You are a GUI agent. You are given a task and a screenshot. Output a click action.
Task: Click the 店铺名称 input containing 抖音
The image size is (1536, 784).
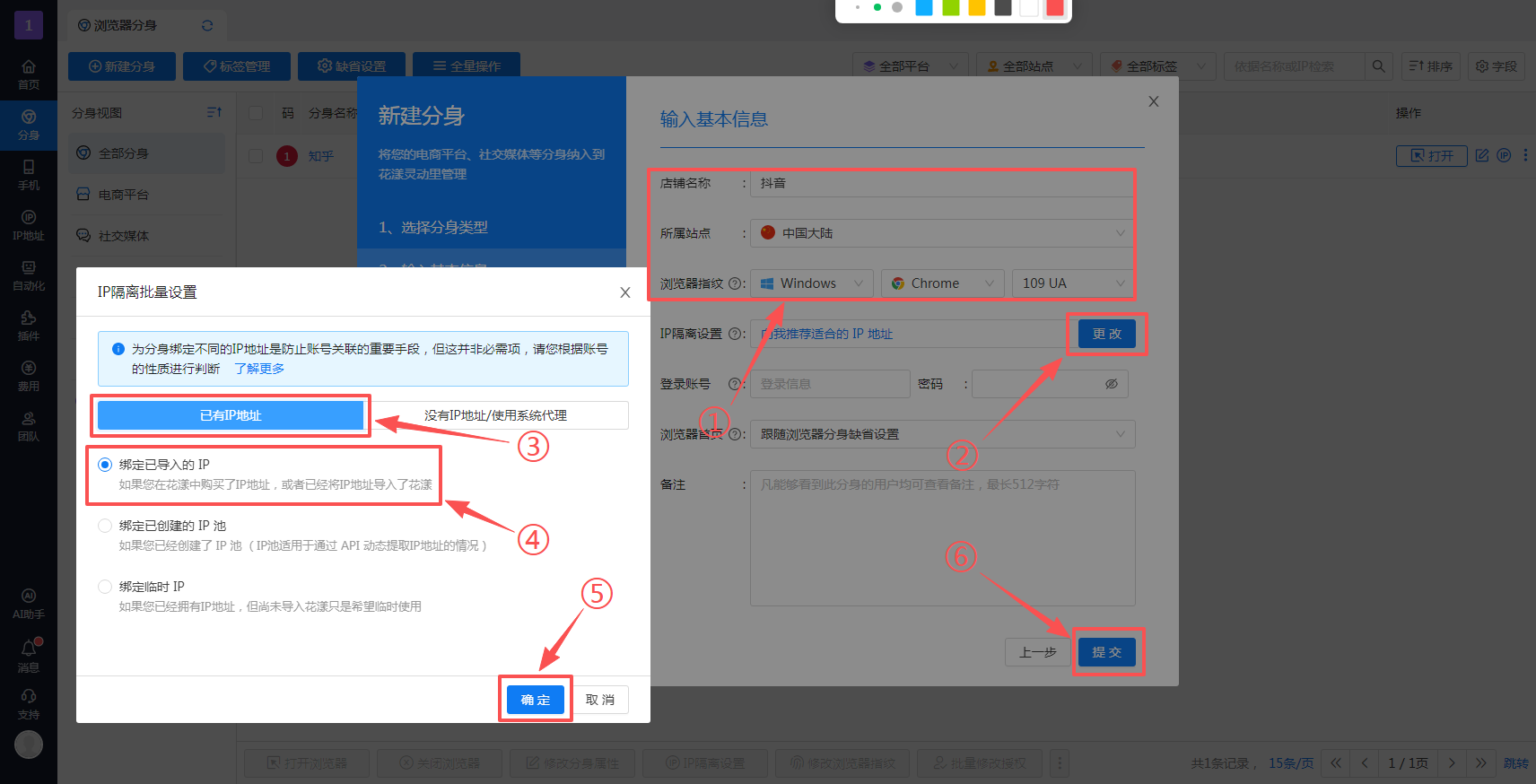pyautogui.click(x=943, y=183)
